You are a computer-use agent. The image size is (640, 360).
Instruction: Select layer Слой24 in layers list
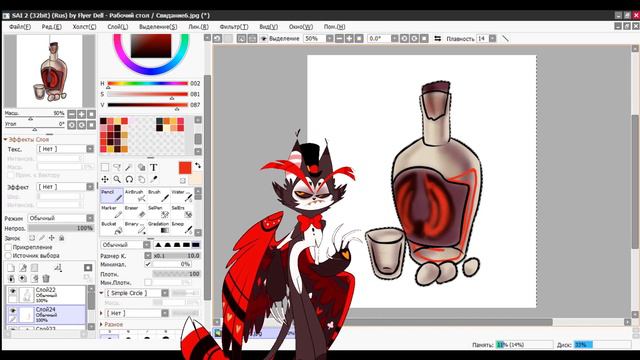[x=46, y=315]
